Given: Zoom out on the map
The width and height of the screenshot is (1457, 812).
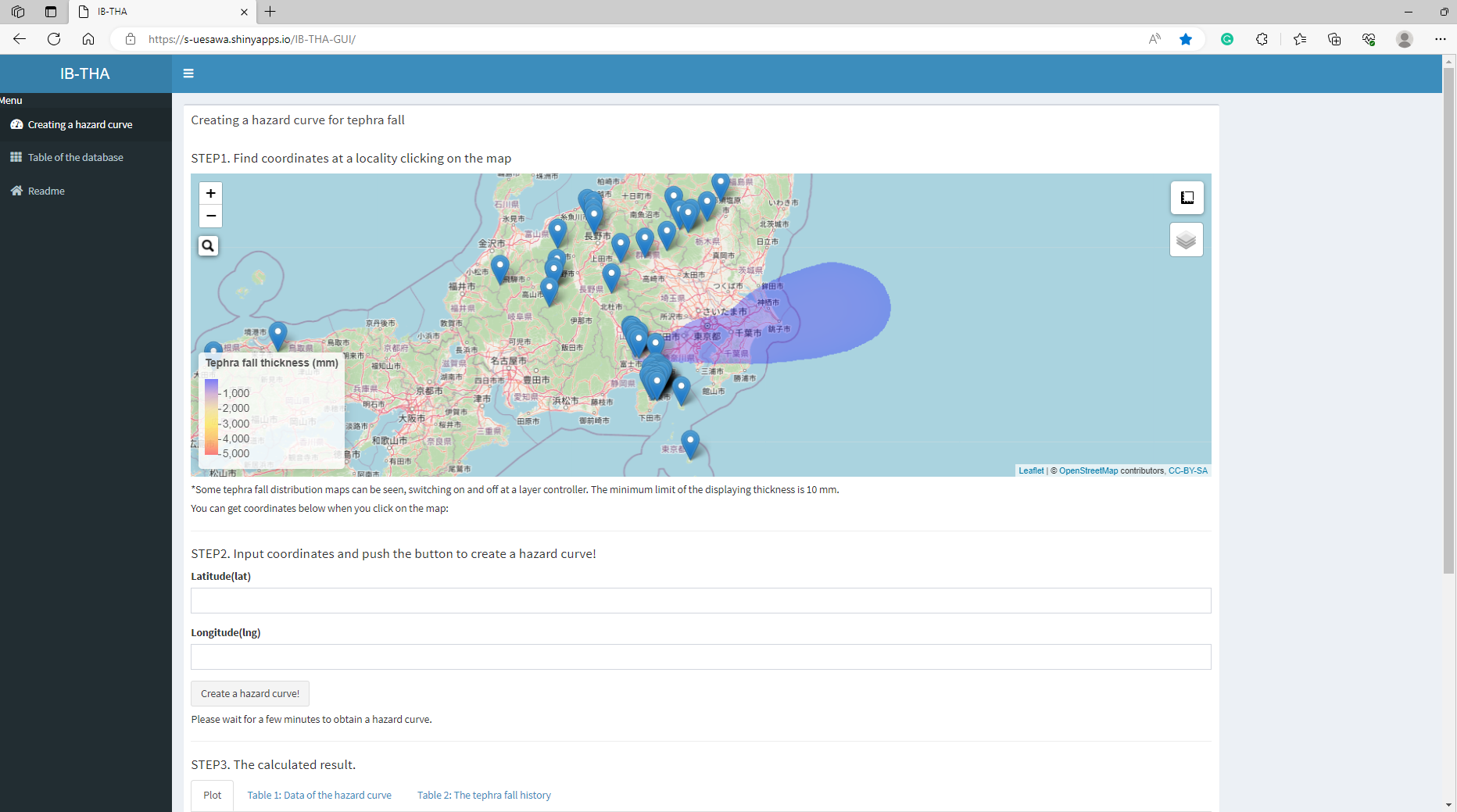Looking at the screenshot, I should (x=209, y=216).
